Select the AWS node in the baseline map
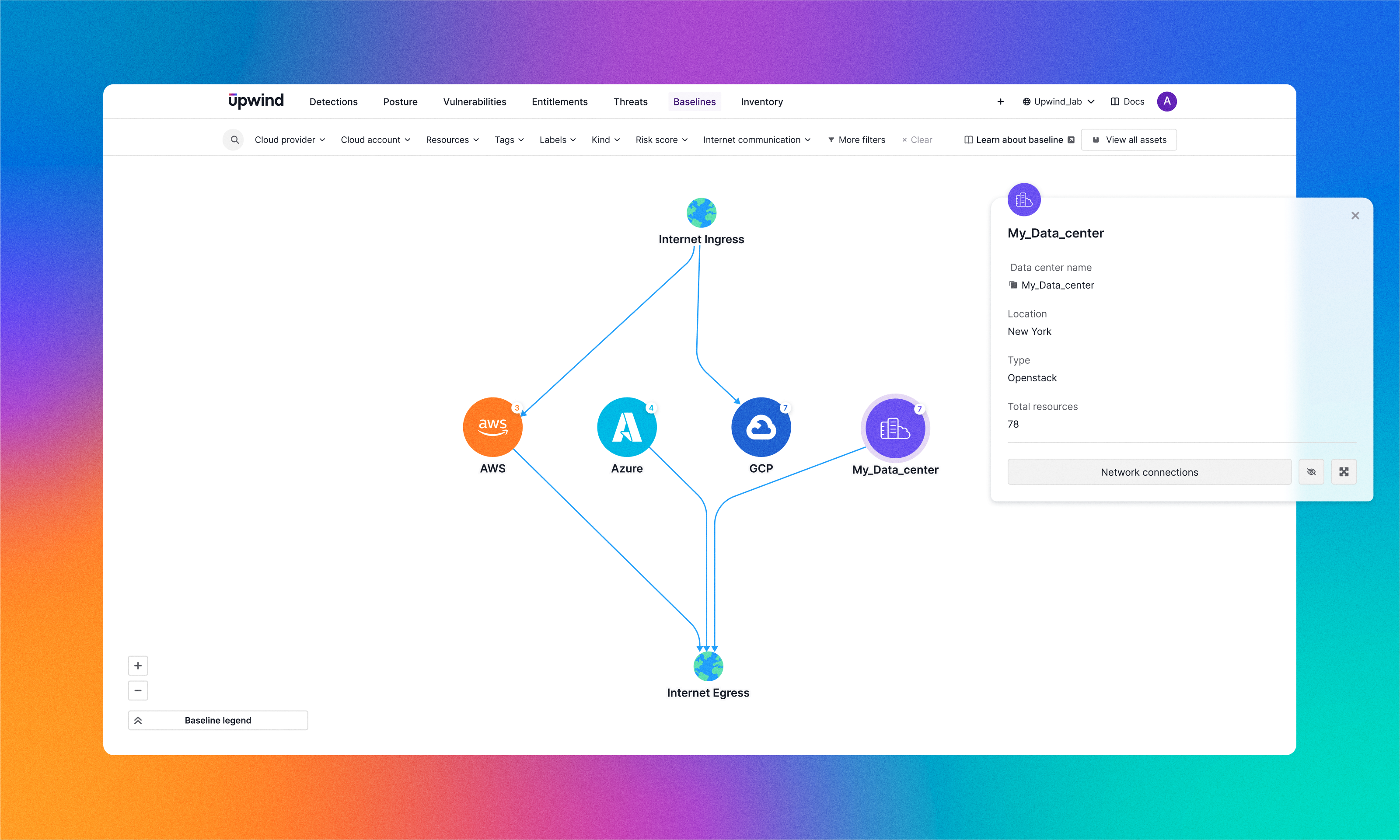 click(x=492, y=427)
